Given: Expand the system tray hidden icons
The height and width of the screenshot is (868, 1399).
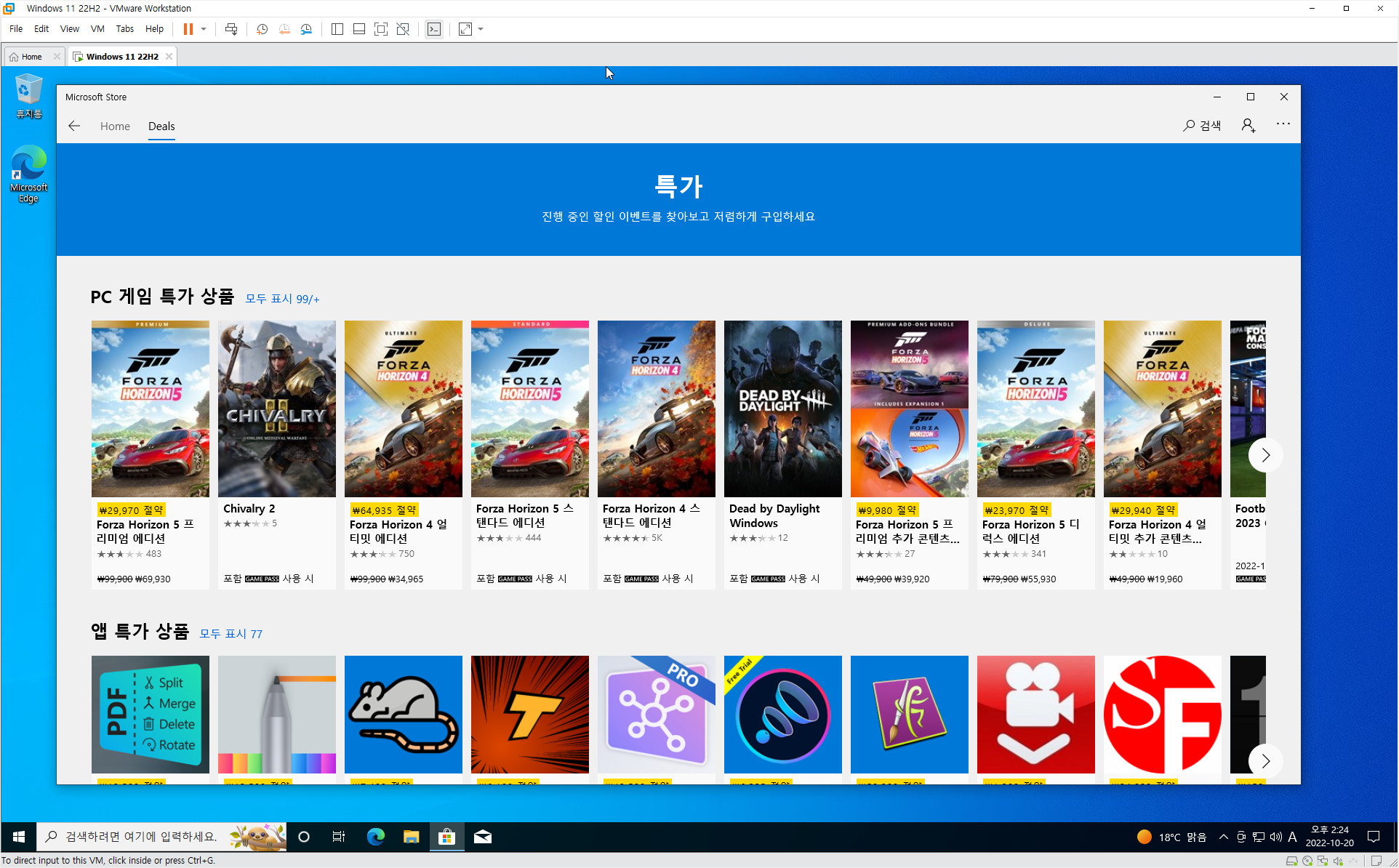Looking at the screenshot, I should pos(1223,837).
